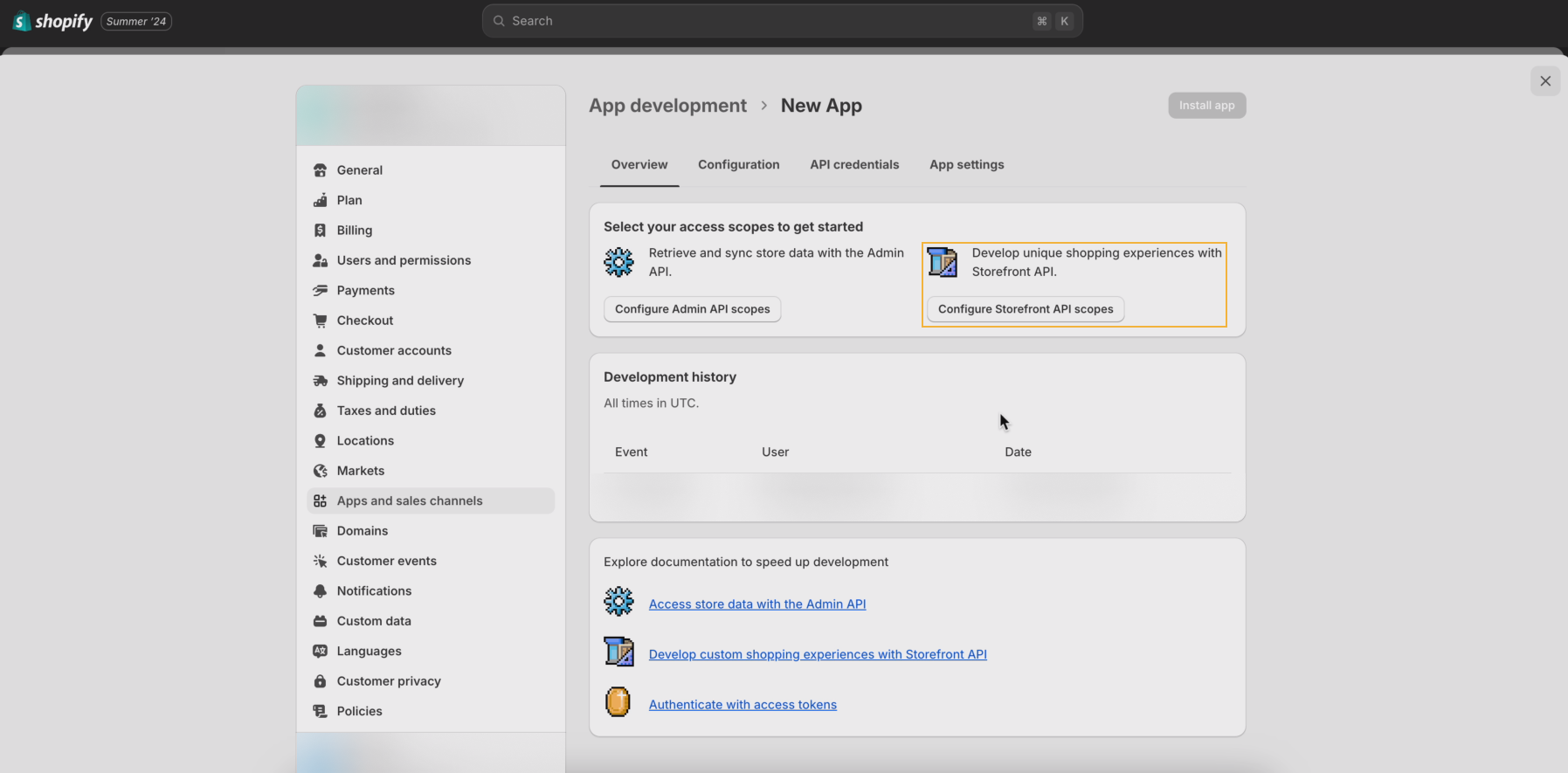Viewport: 1568px width, 773px height.
Task: Open Access store data with Admin API link
Action: tap(757, 604)
